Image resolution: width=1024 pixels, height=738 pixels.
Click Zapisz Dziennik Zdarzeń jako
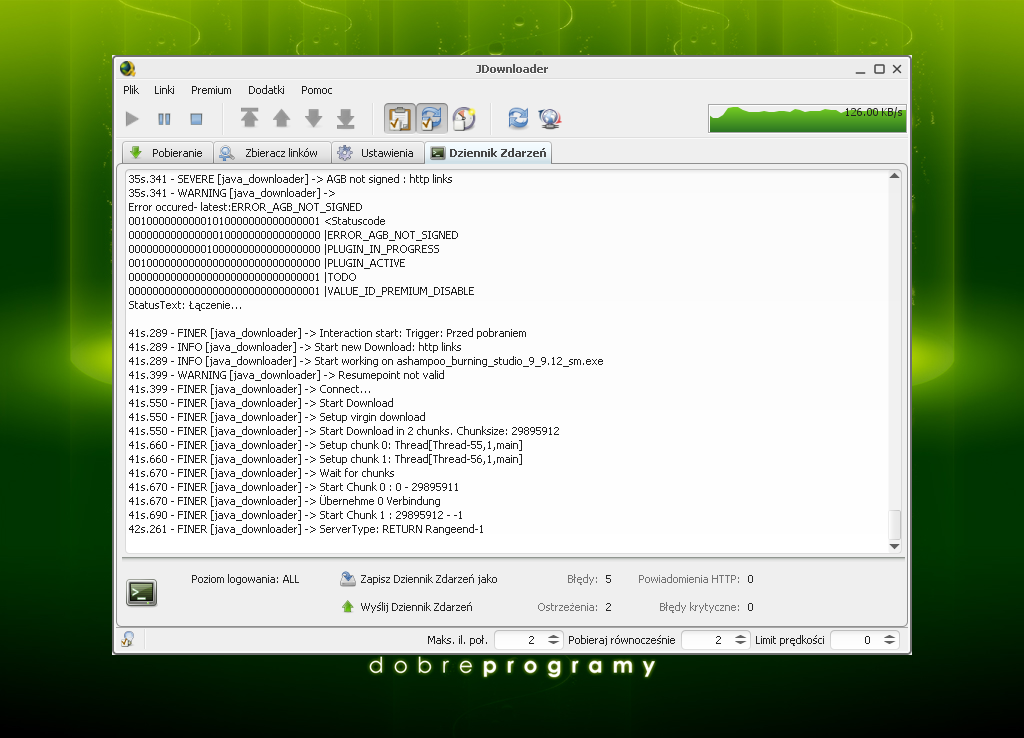pyautogui.click(x=428, y=579)
